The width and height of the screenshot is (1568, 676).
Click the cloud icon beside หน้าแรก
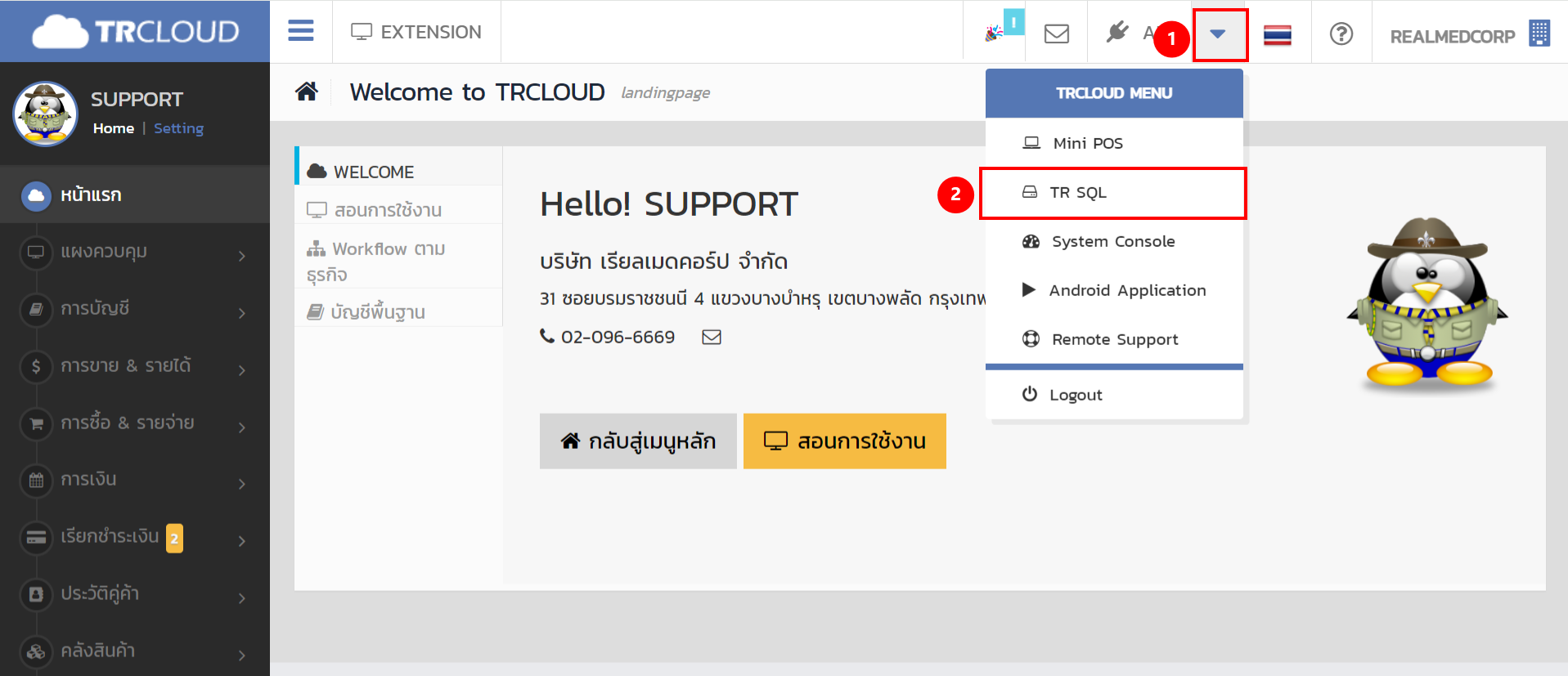tap(36, 195)
